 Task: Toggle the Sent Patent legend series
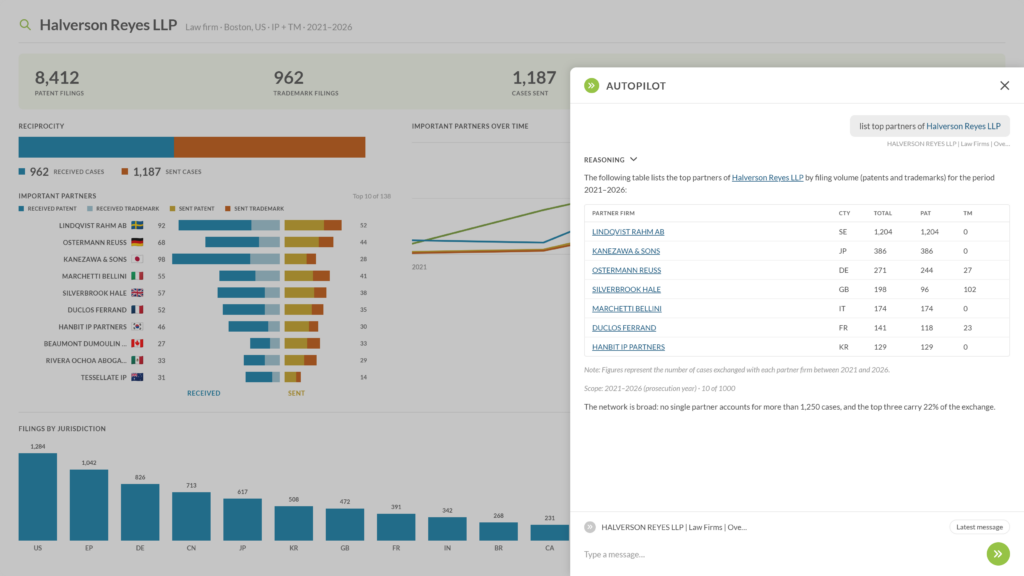point(192,209)
